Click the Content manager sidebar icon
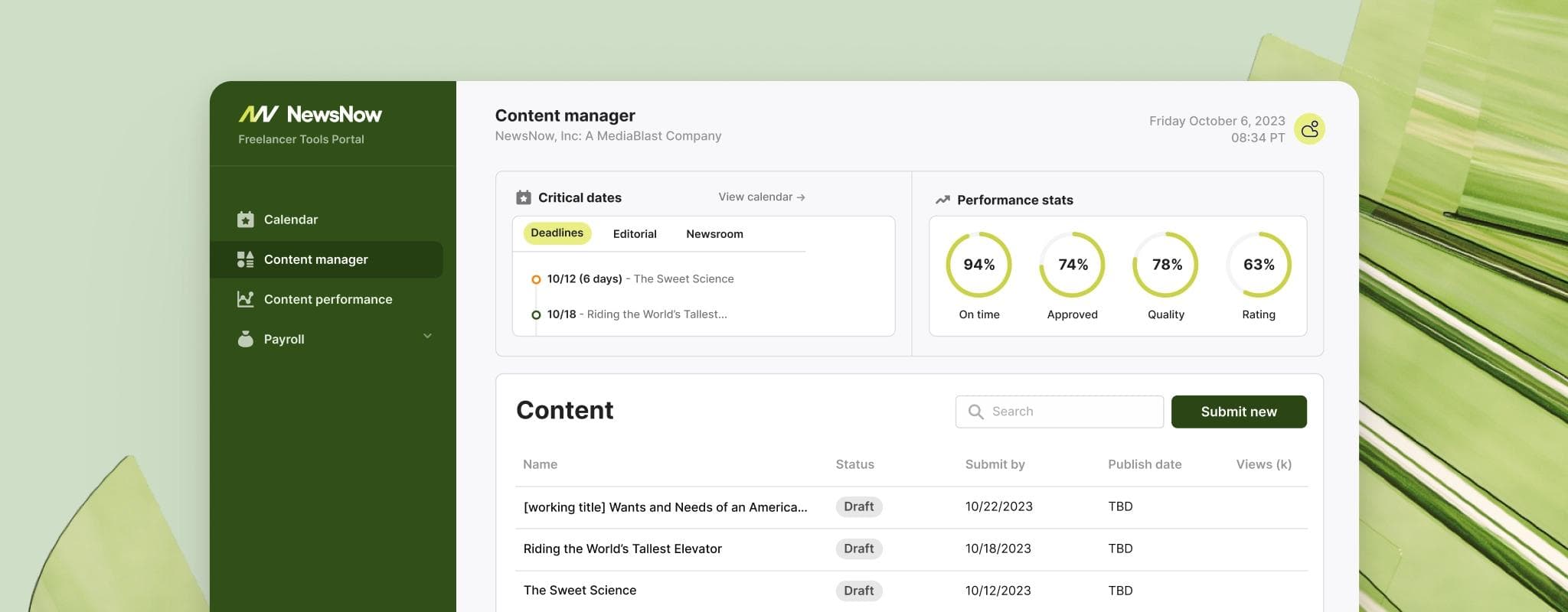The width and height of the screenshot is (1568, 612). point(245,259)
